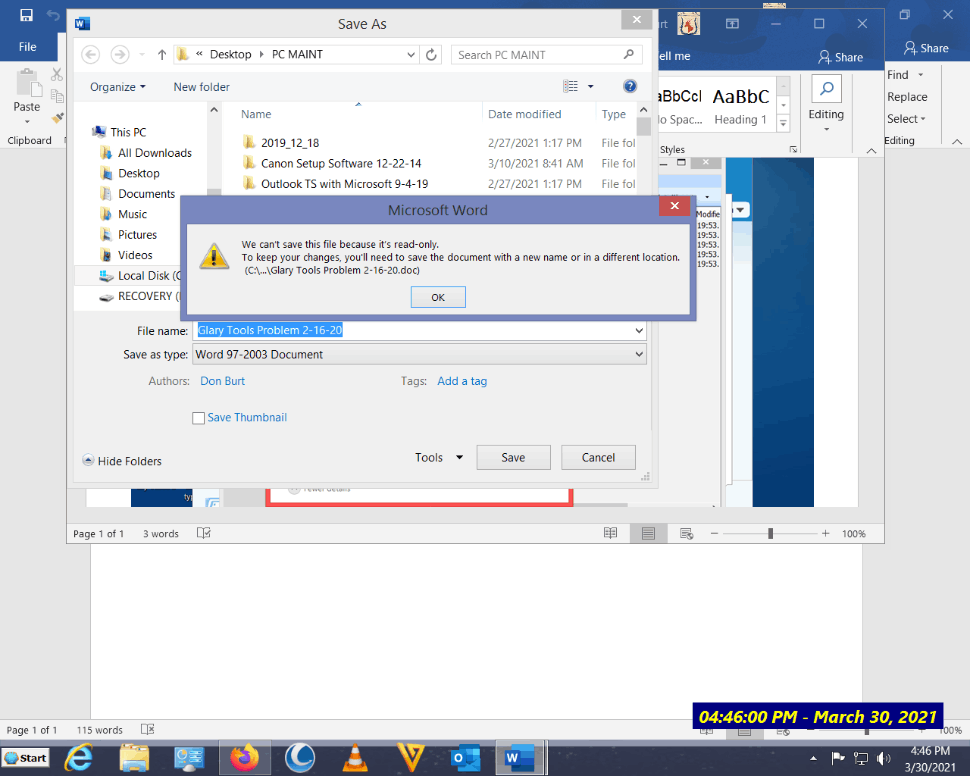Viewport: 970px width, 776px height.
Task: Open the File tab in Word
Action: tap(27, 47)
